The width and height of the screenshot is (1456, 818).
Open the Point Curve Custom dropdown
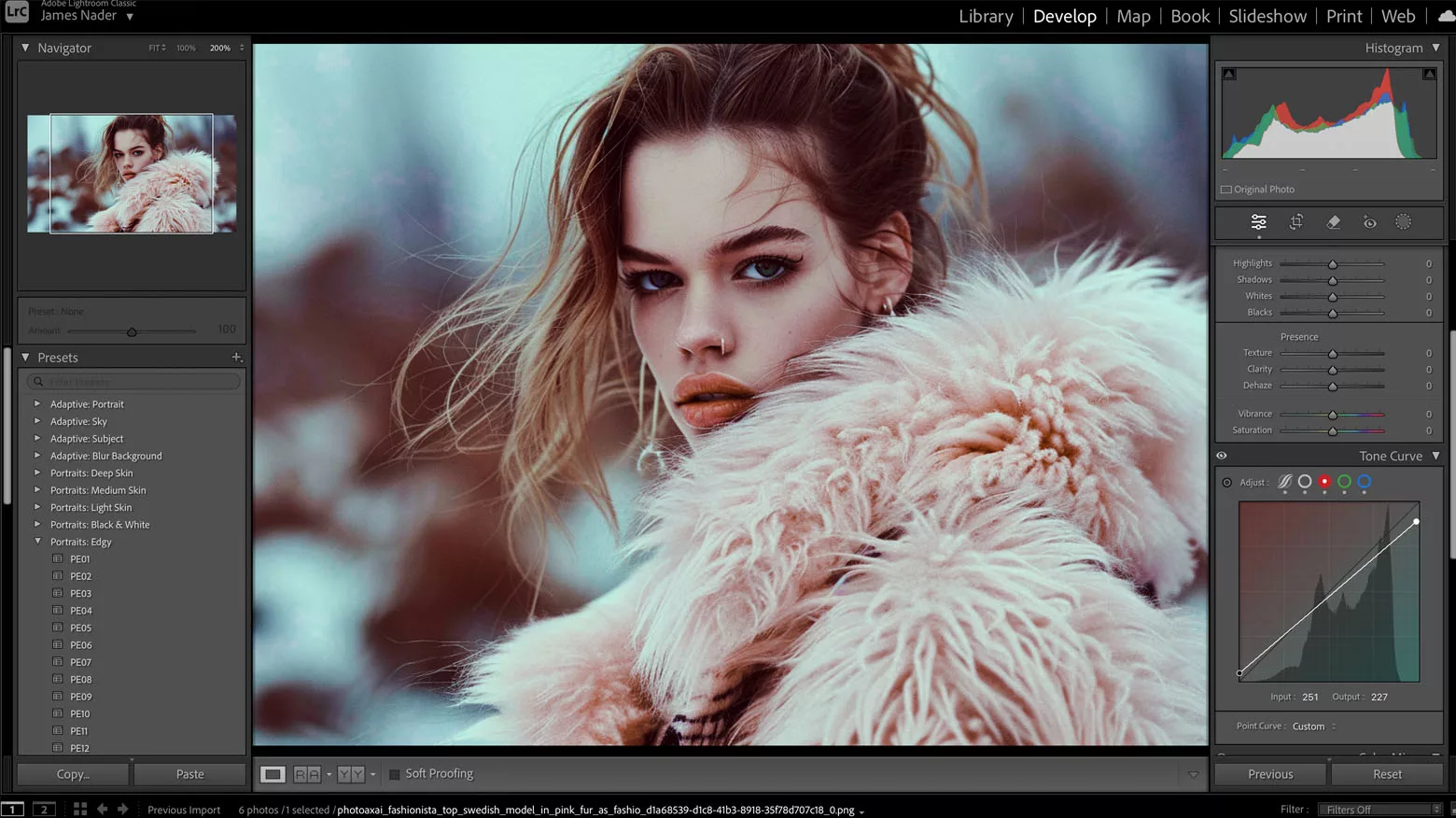1309,726
